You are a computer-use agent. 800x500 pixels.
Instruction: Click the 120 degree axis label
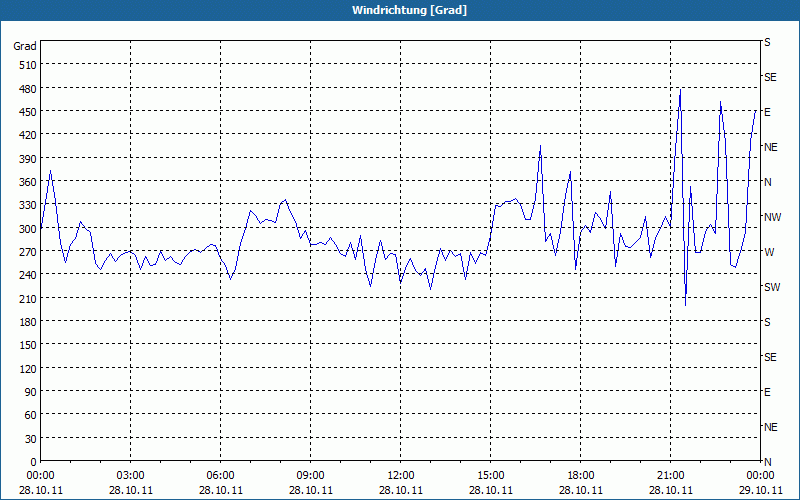28,368
